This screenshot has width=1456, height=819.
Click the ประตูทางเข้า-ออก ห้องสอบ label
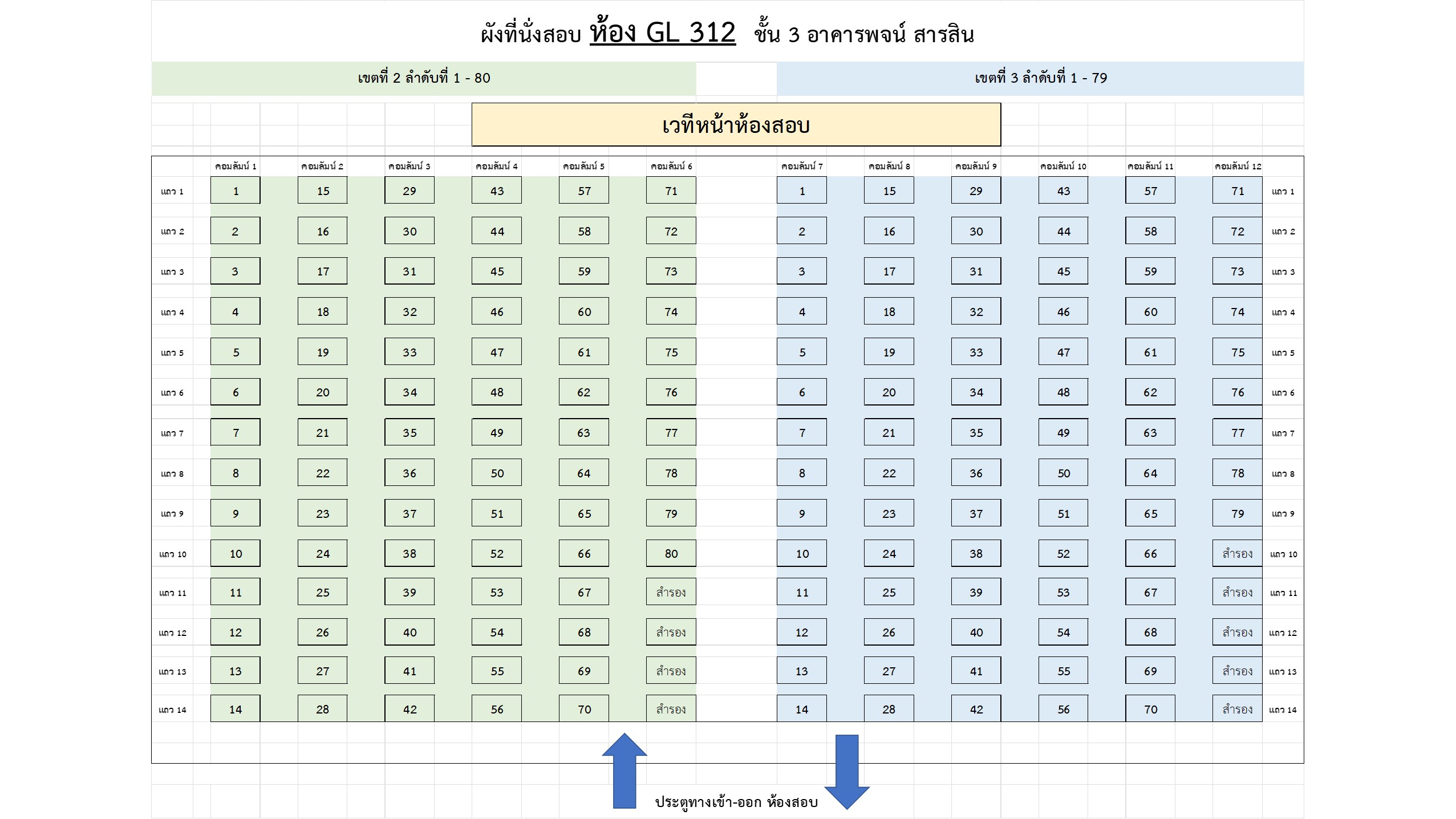coord(736,802)
